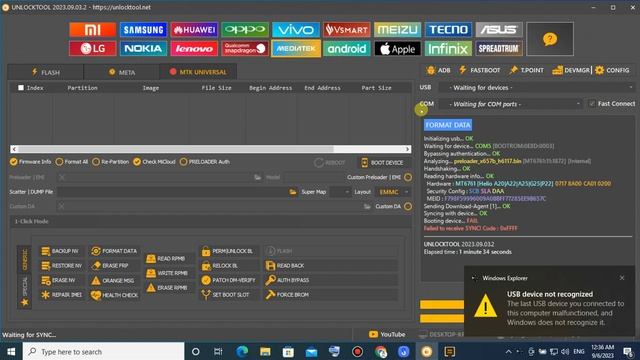Open the Super Map dropdown

click(340, 192)
